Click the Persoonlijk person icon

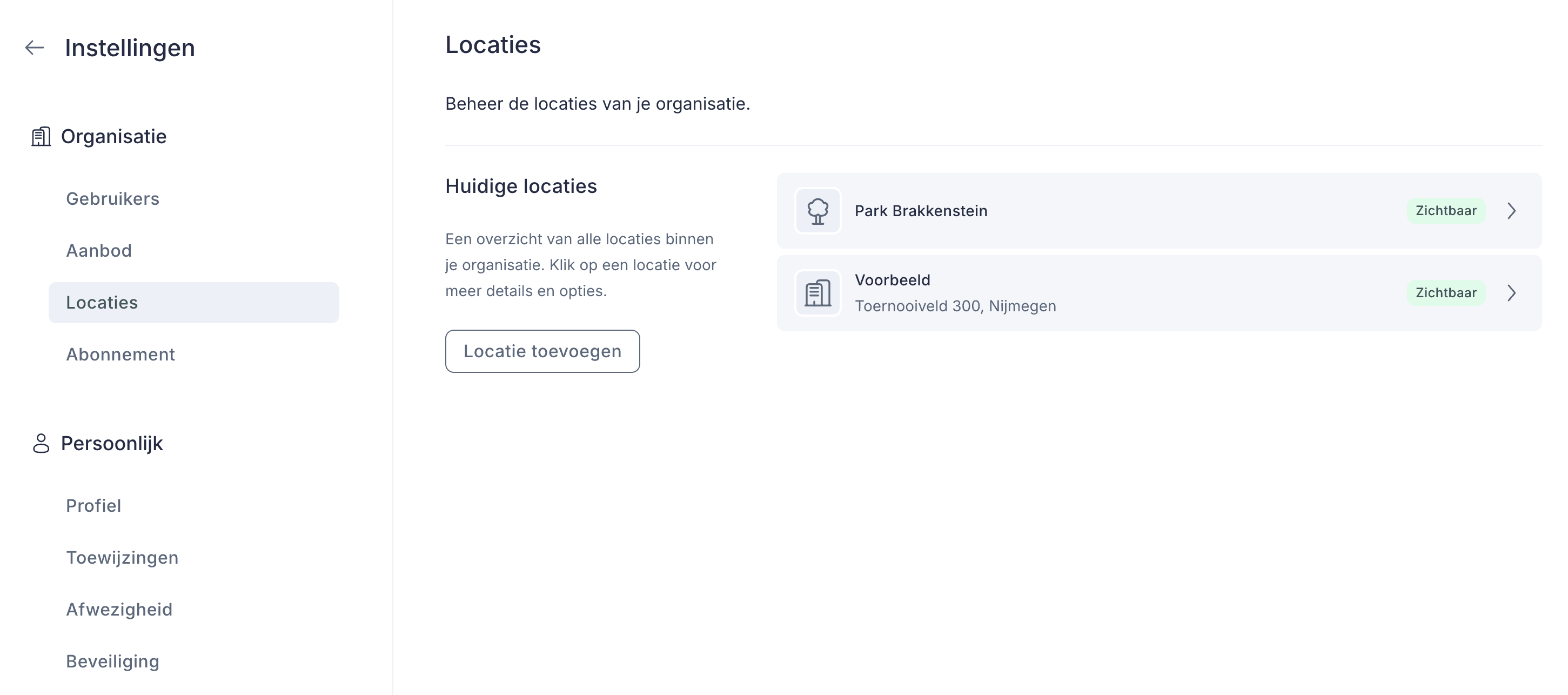click(40, 443)
